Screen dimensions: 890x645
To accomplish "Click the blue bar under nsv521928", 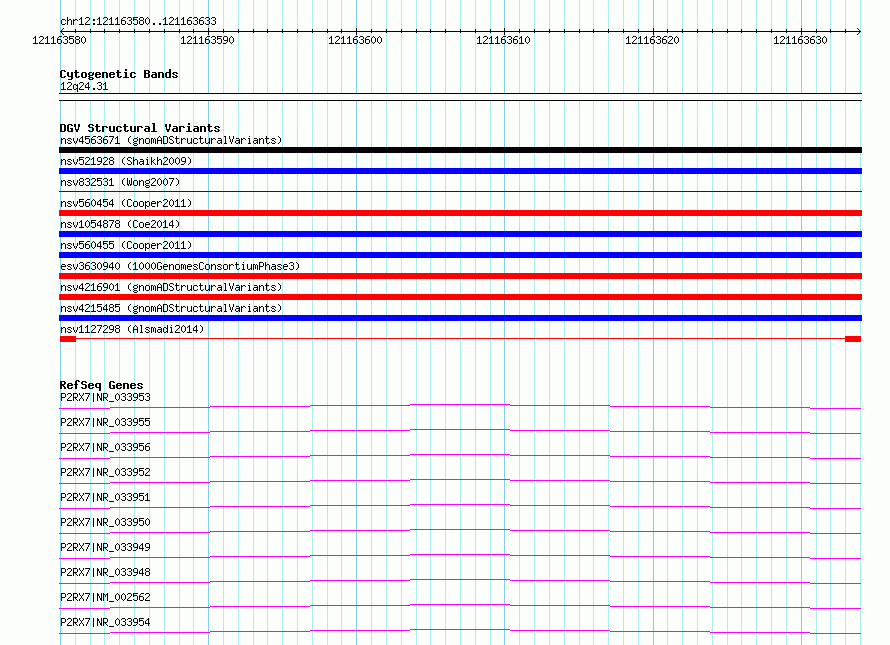I will click(x=460, y=171).
